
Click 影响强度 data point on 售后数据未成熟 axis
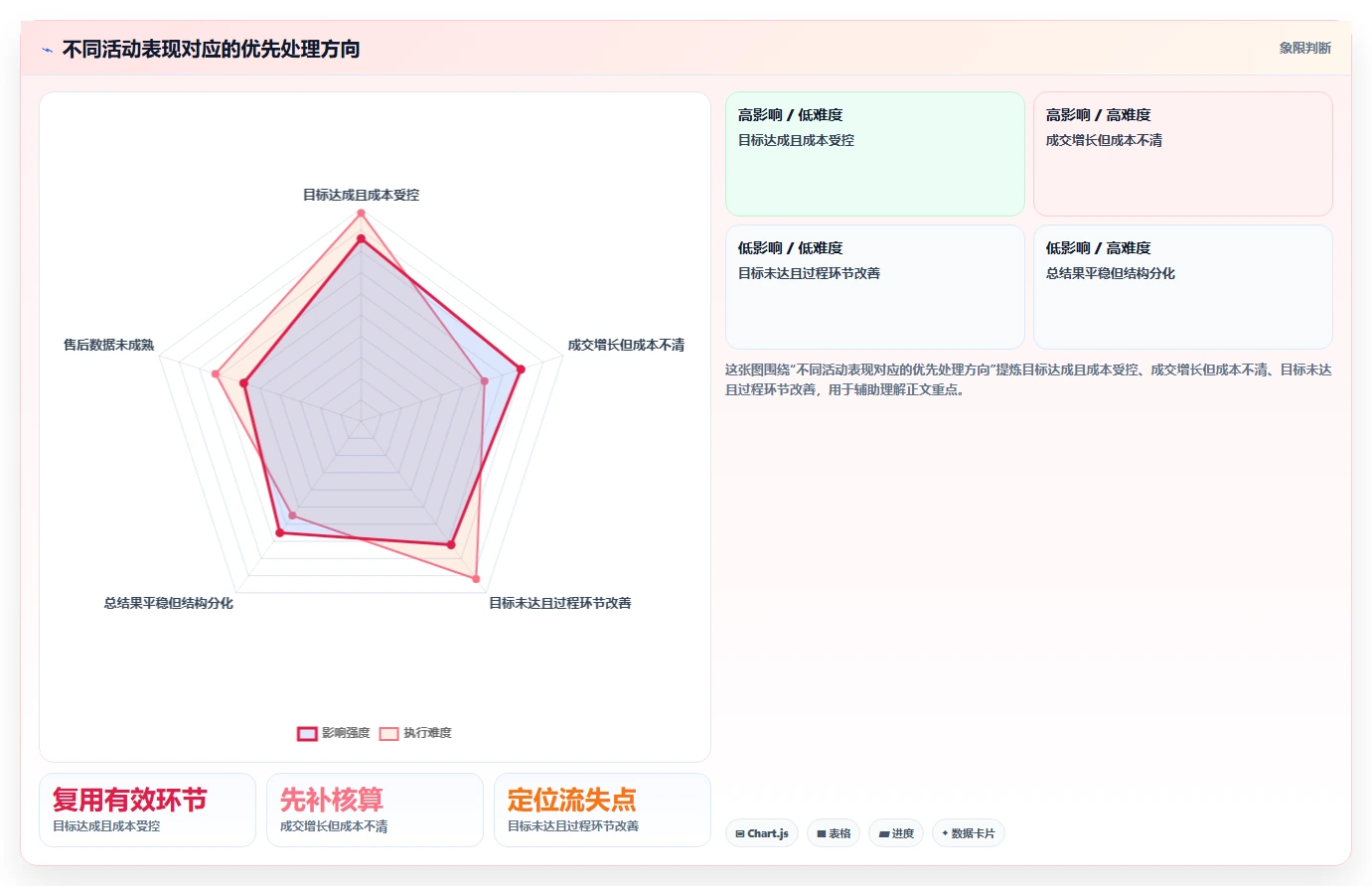243,383
